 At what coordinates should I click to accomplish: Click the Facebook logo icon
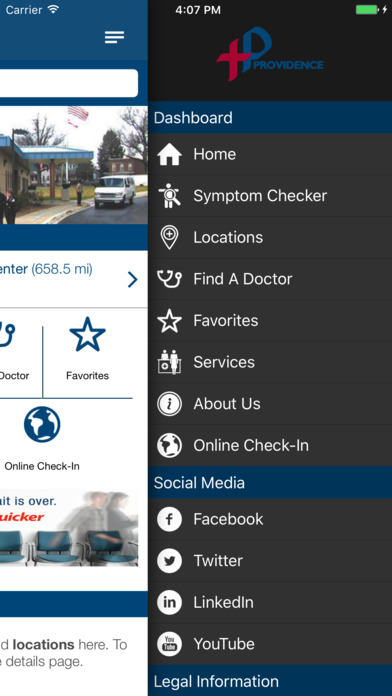coord(169,519)
